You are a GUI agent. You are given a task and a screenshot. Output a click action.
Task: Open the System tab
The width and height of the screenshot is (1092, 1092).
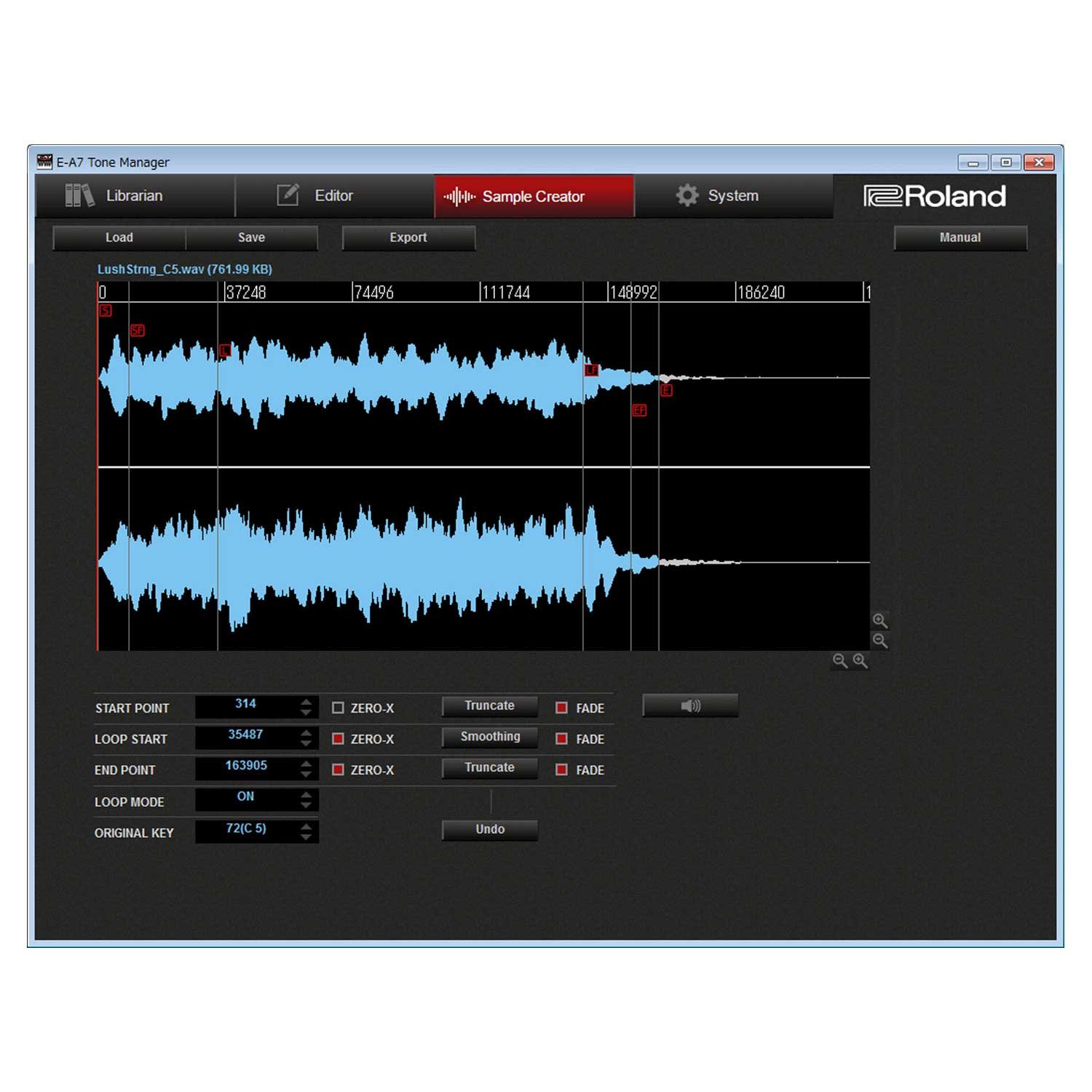click(733, 196)
